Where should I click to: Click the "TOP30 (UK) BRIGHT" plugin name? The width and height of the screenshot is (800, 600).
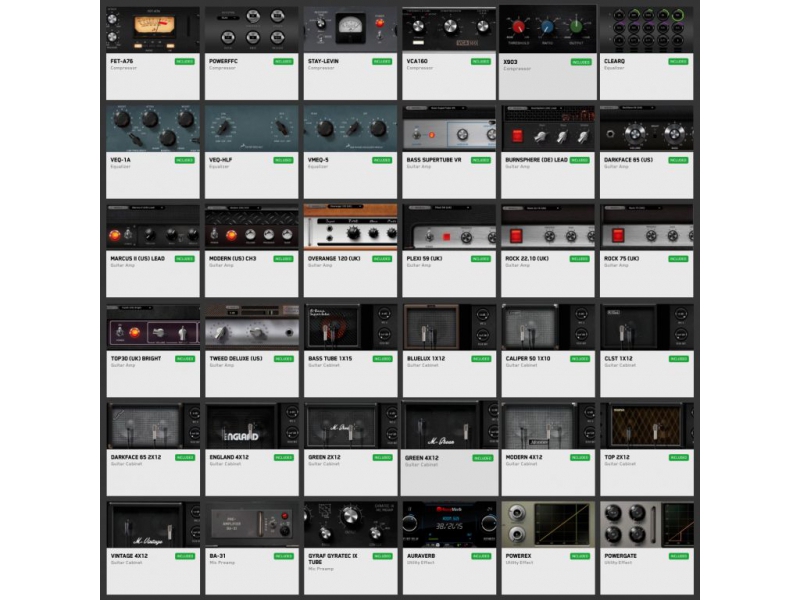pyautogui.click(x=136, y=359)
